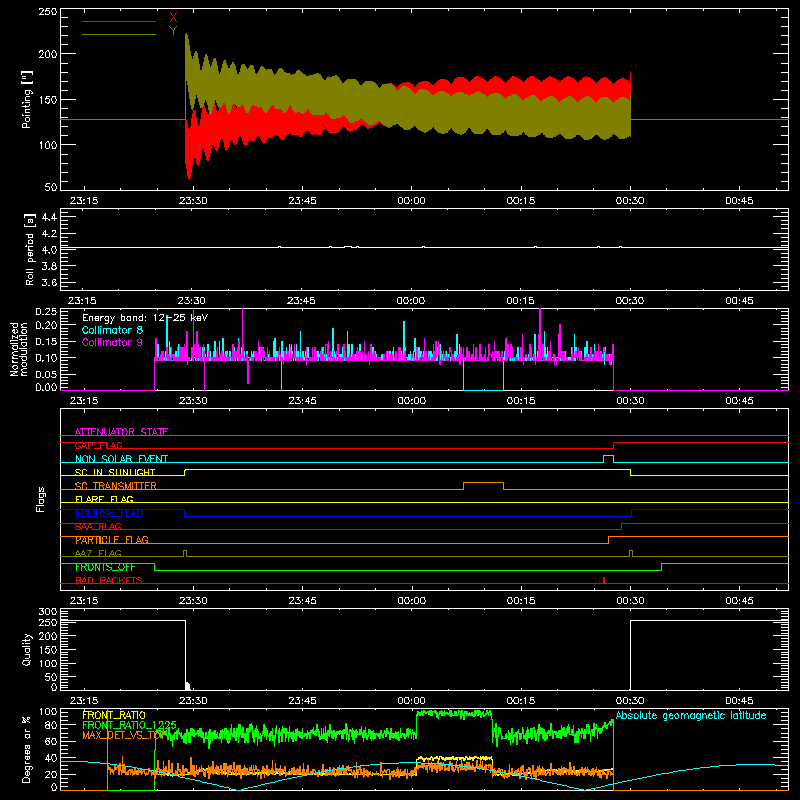
Task: Click 00:15 time label under modulation panel
Action: click(x=521, y=401)
